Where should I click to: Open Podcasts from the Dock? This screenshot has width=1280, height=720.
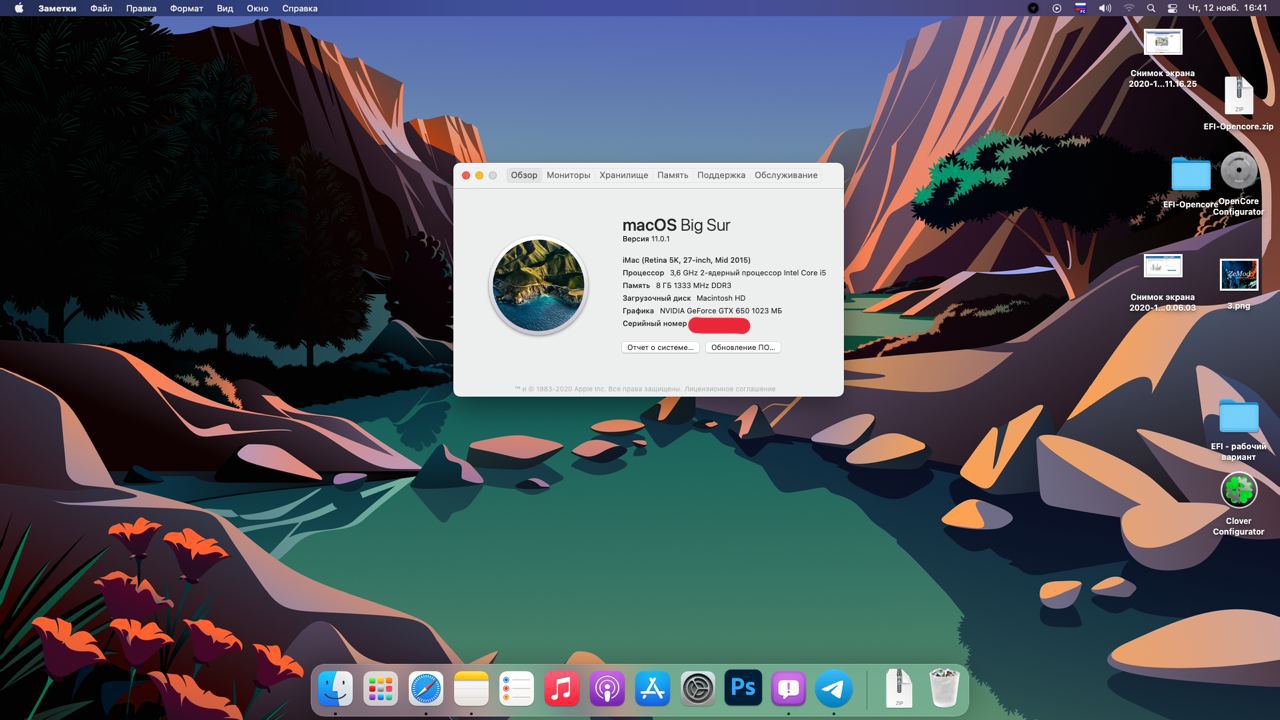(607, 688)
